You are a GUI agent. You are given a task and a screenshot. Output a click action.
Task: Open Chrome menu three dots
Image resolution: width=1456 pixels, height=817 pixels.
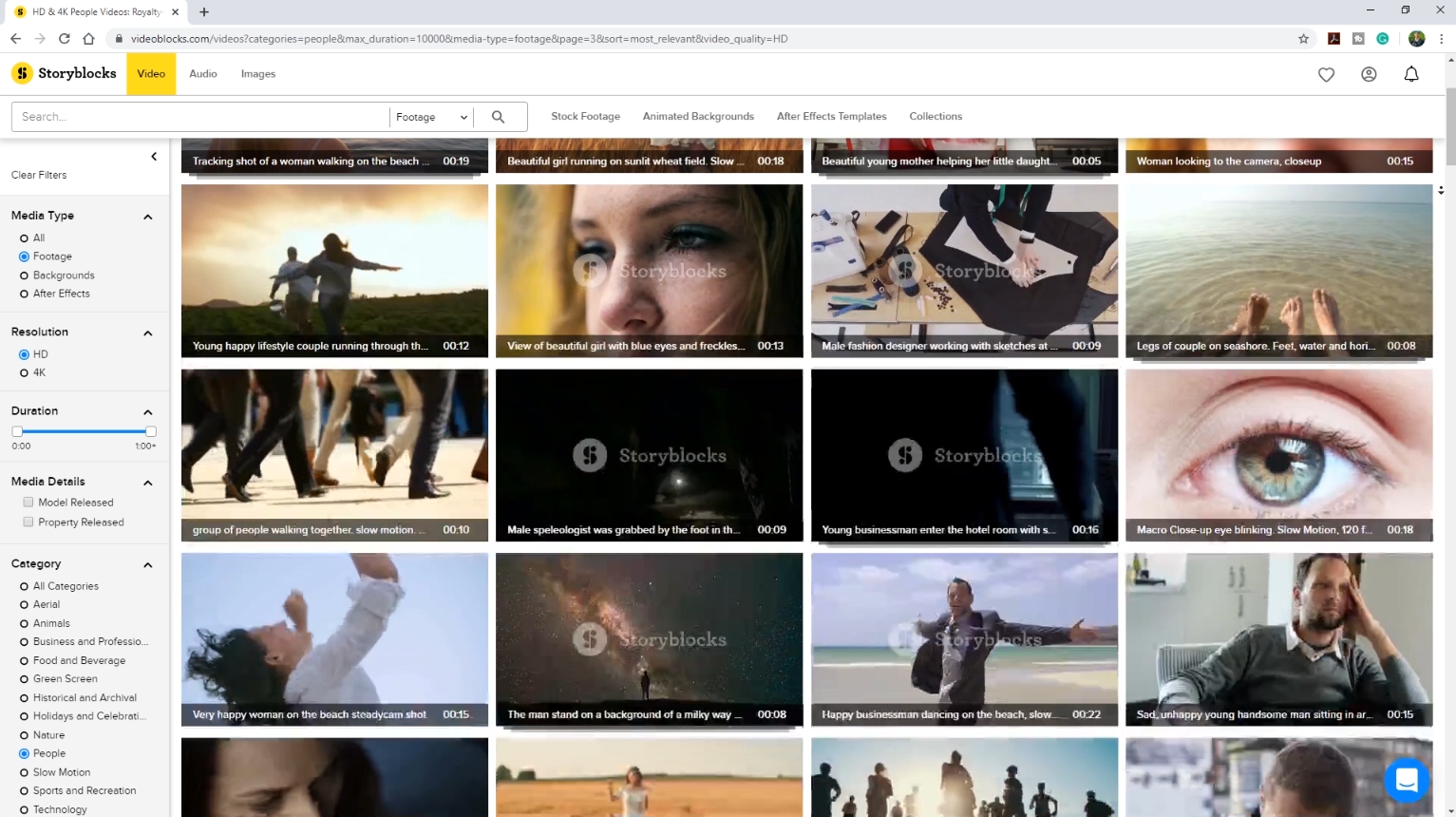[1441, 39]
